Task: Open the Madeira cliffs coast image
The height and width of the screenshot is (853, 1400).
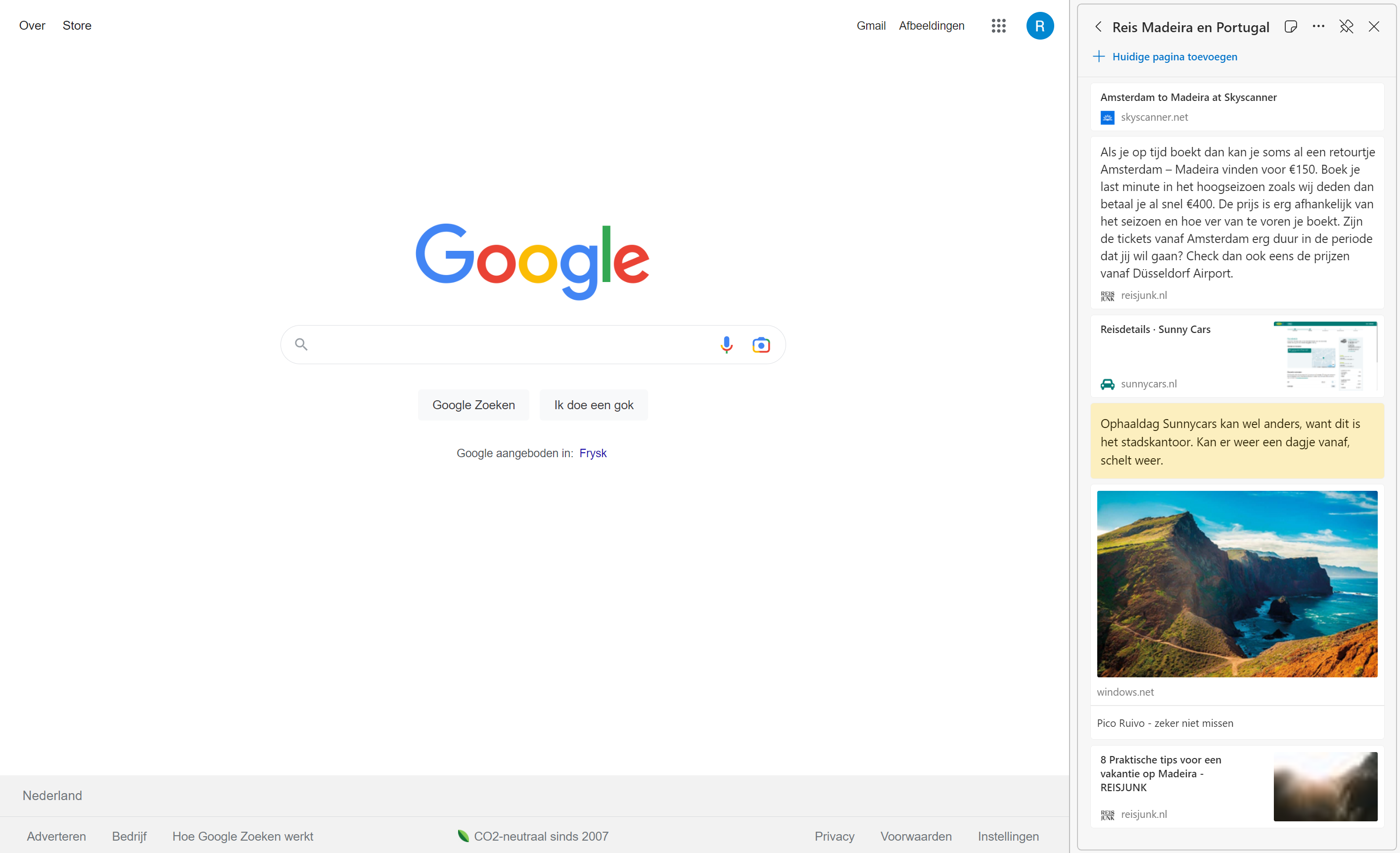Action: click(1237, 584)
